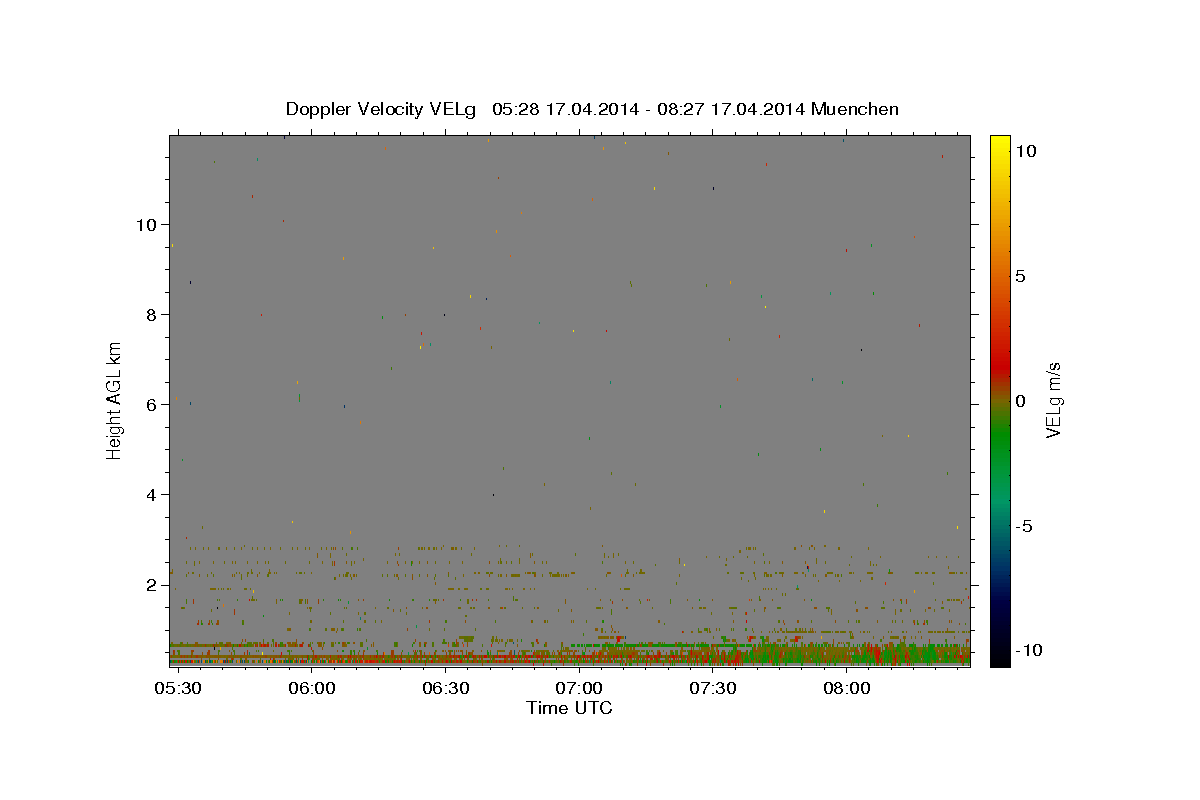Click the Muenchen location text in title
The height and width of the screenshot is (800, 1200).
click(x=855, y=109)
